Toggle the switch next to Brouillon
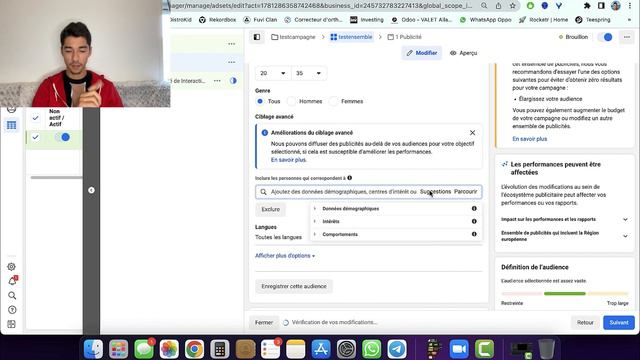Image resolution: width=640 pixels, height=360 pixels. click(x=605, y=37)
